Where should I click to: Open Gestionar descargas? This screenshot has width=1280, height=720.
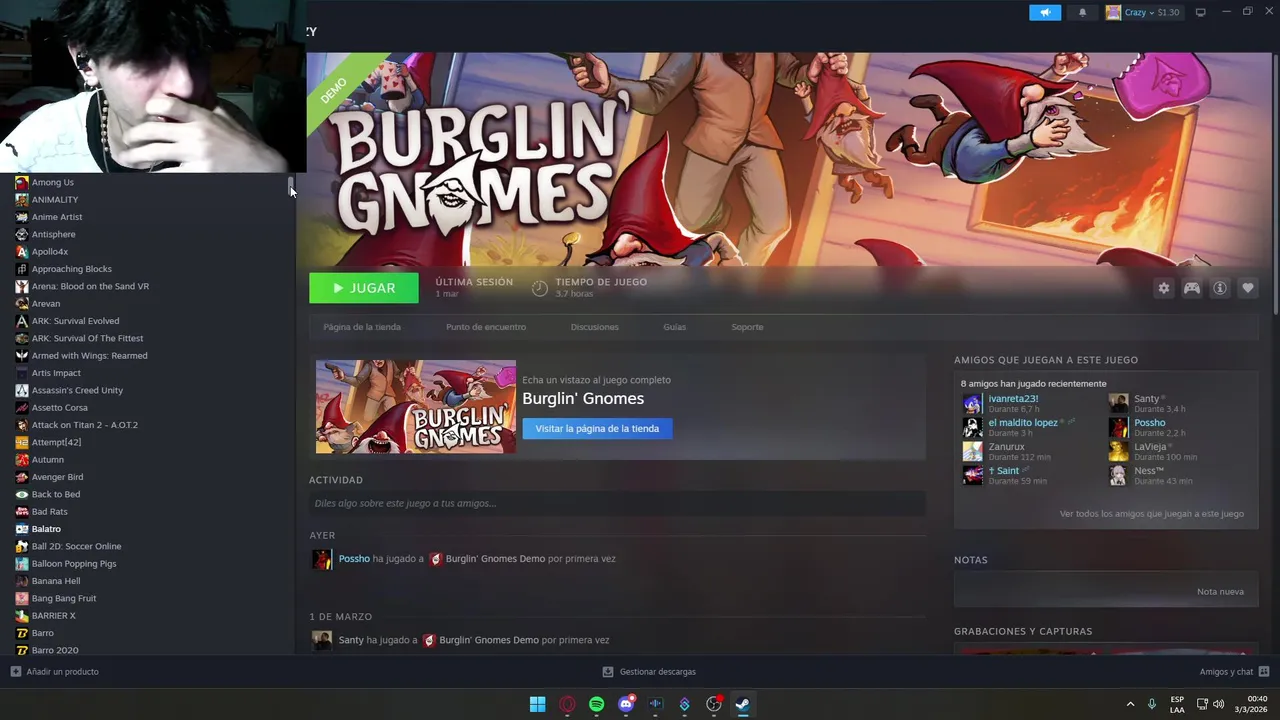[649, 672]
